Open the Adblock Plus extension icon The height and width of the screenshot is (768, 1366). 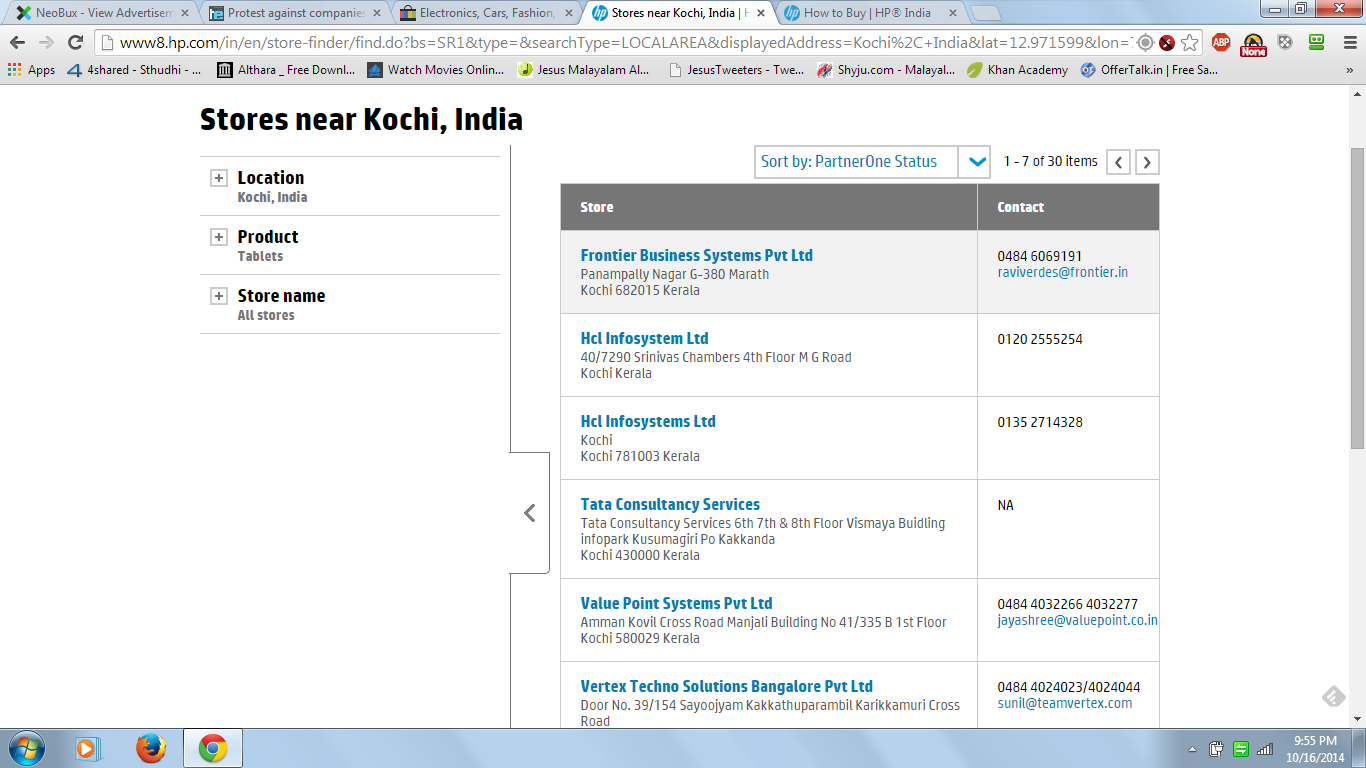(1221, 42)
